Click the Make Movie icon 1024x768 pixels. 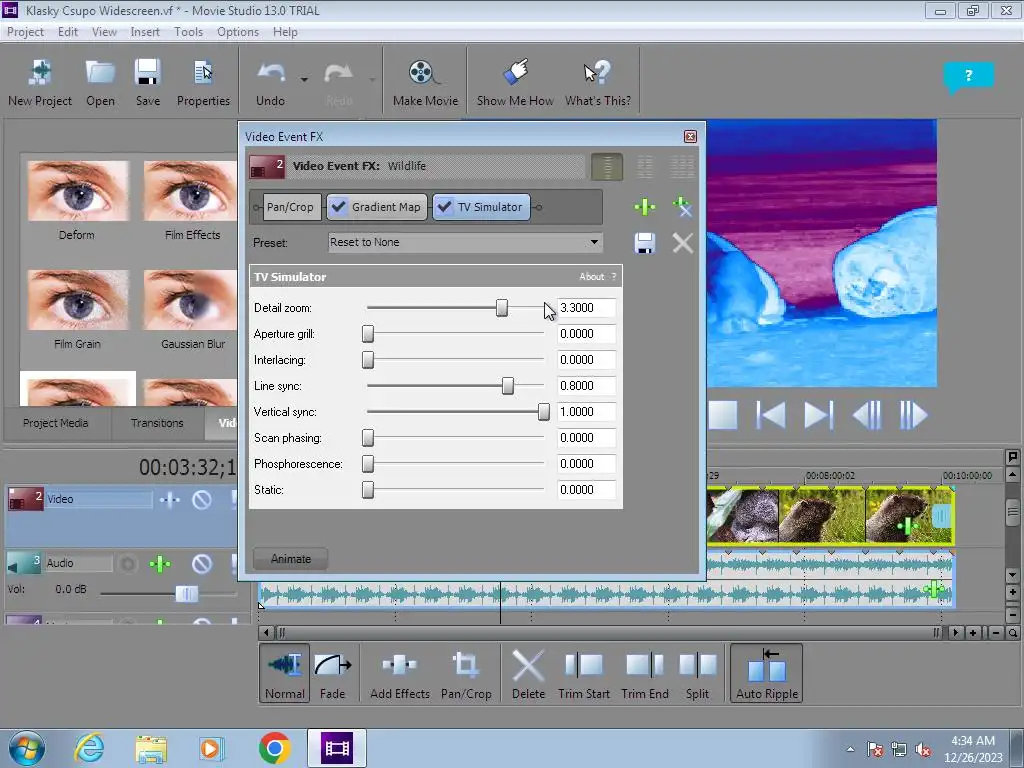click(425, 83)
